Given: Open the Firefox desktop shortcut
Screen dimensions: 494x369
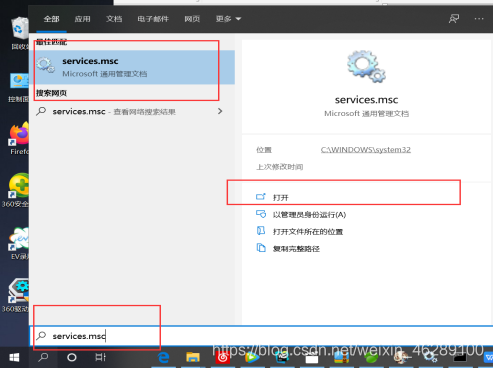Looking at the screenshot, I should 19,139.
